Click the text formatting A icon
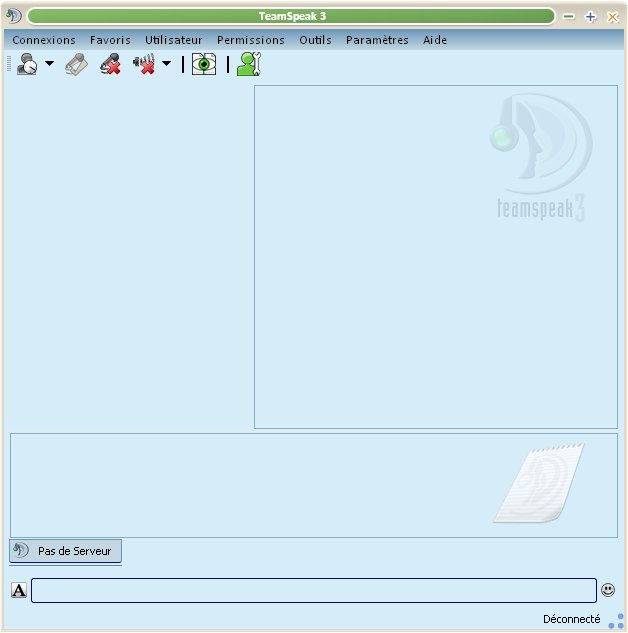 pos(19,591)
